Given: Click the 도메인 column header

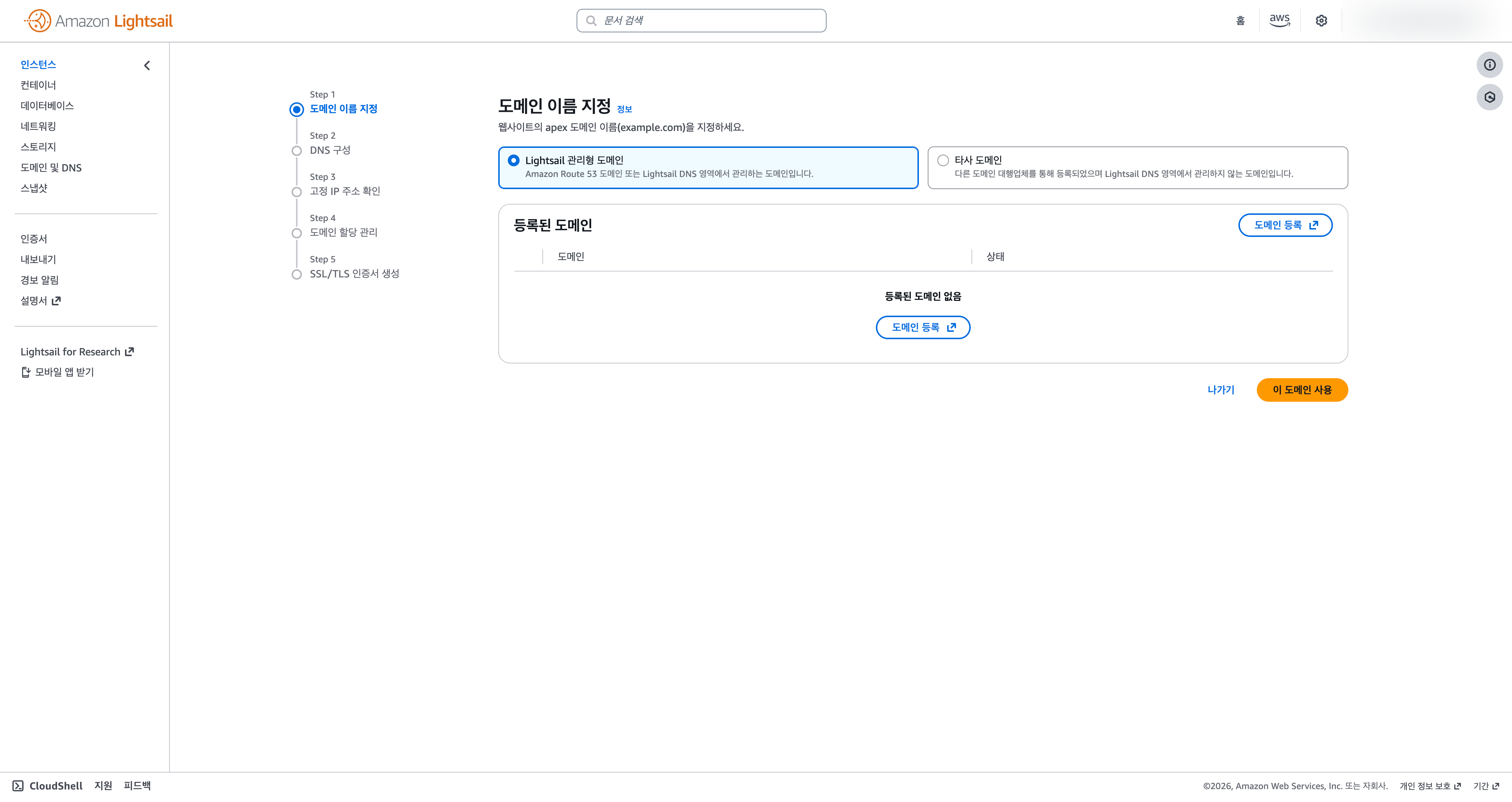Looking at the screenshot, I should click(x=571, y=256).
